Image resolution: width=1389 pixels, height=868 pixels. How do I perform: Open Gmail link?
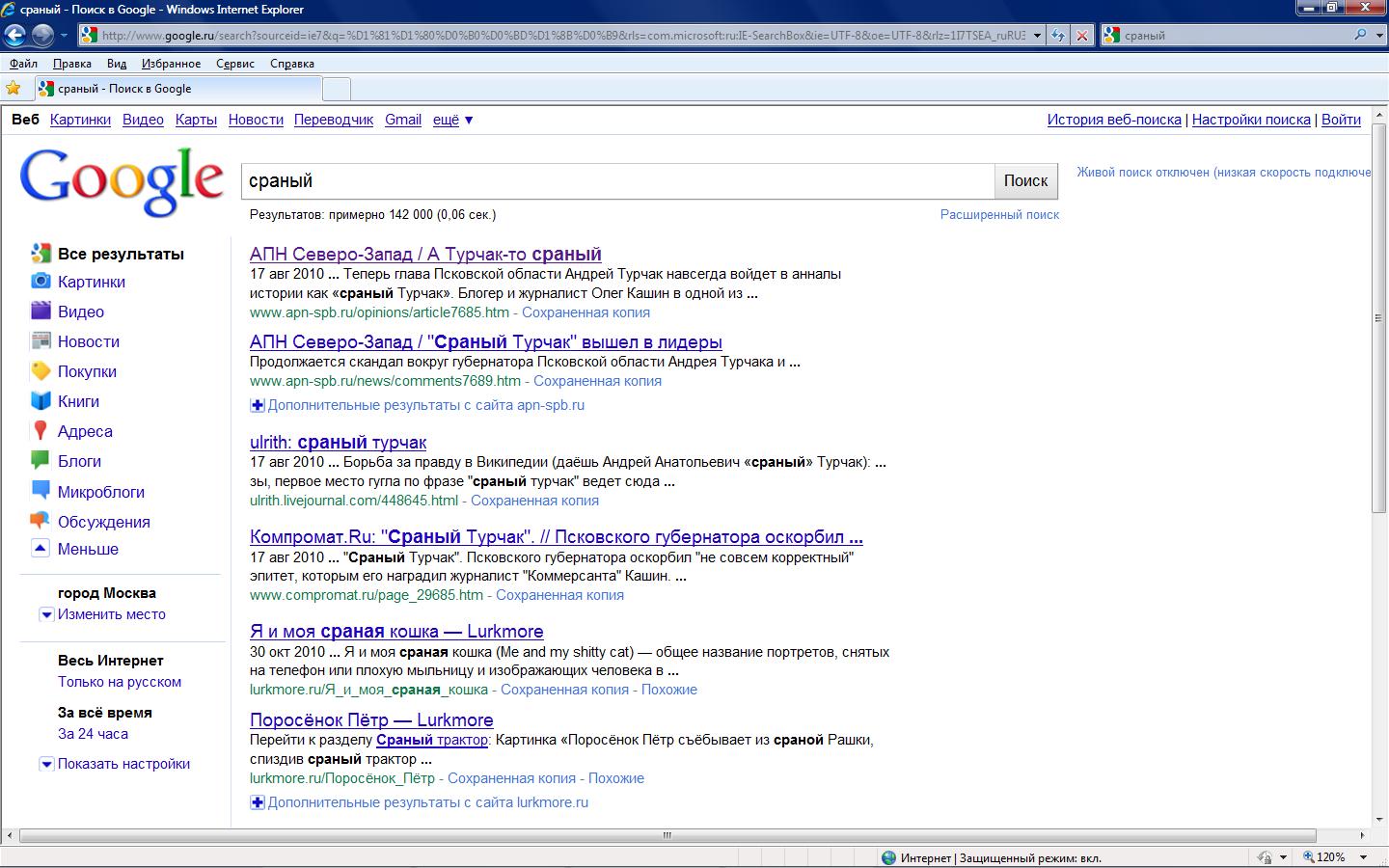click(403, 120)
